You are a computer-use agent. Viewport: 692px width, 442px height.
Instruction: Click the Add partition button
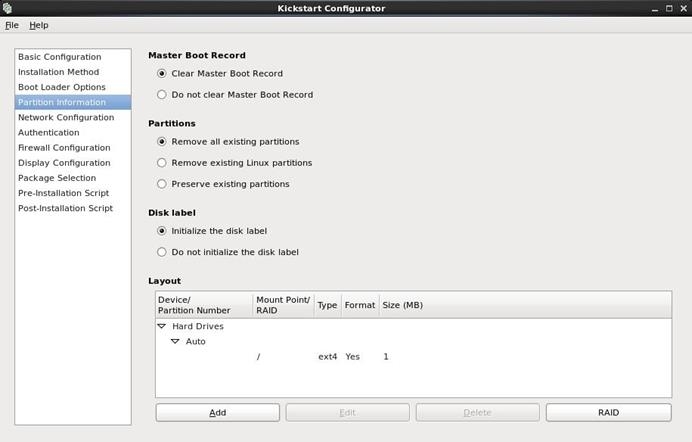click(218, 412)
